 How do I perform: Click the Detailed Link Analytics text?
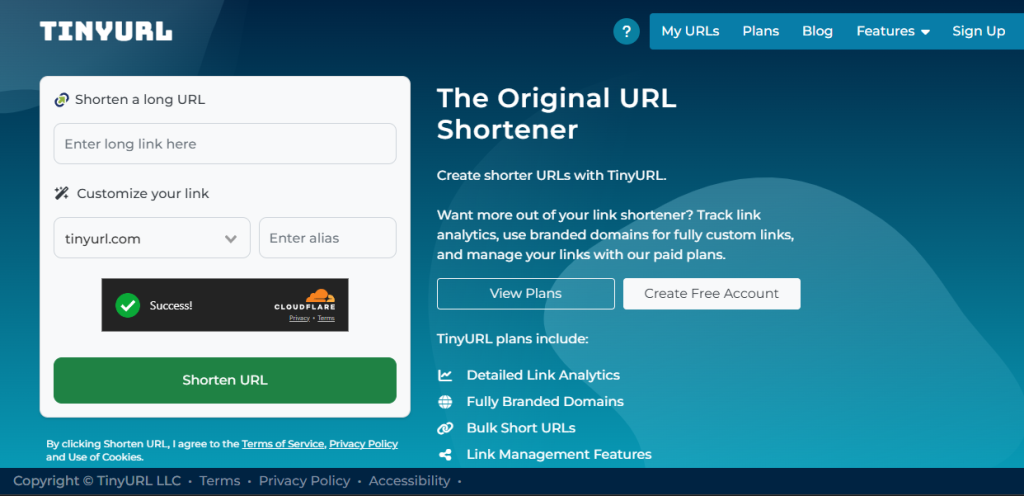[543, 375]
